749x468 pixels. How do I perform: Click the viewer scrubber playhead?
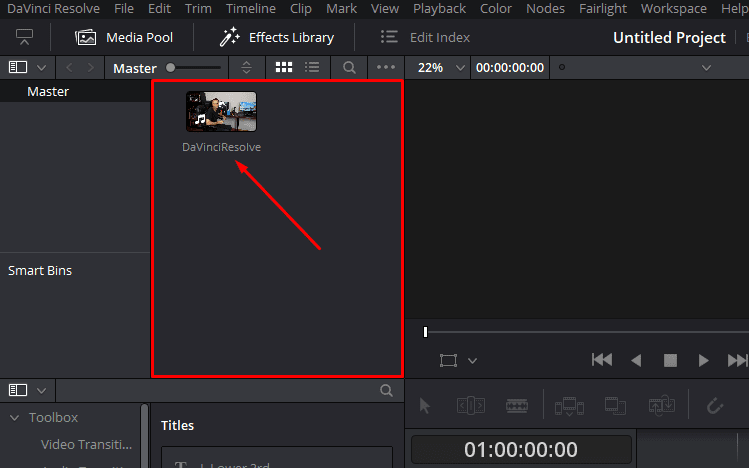tap(425, 332)
